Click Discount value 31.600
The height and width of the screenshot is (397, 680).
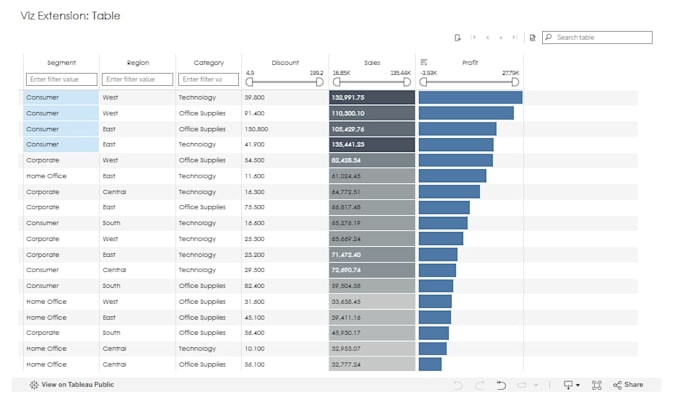pos(255,302)
